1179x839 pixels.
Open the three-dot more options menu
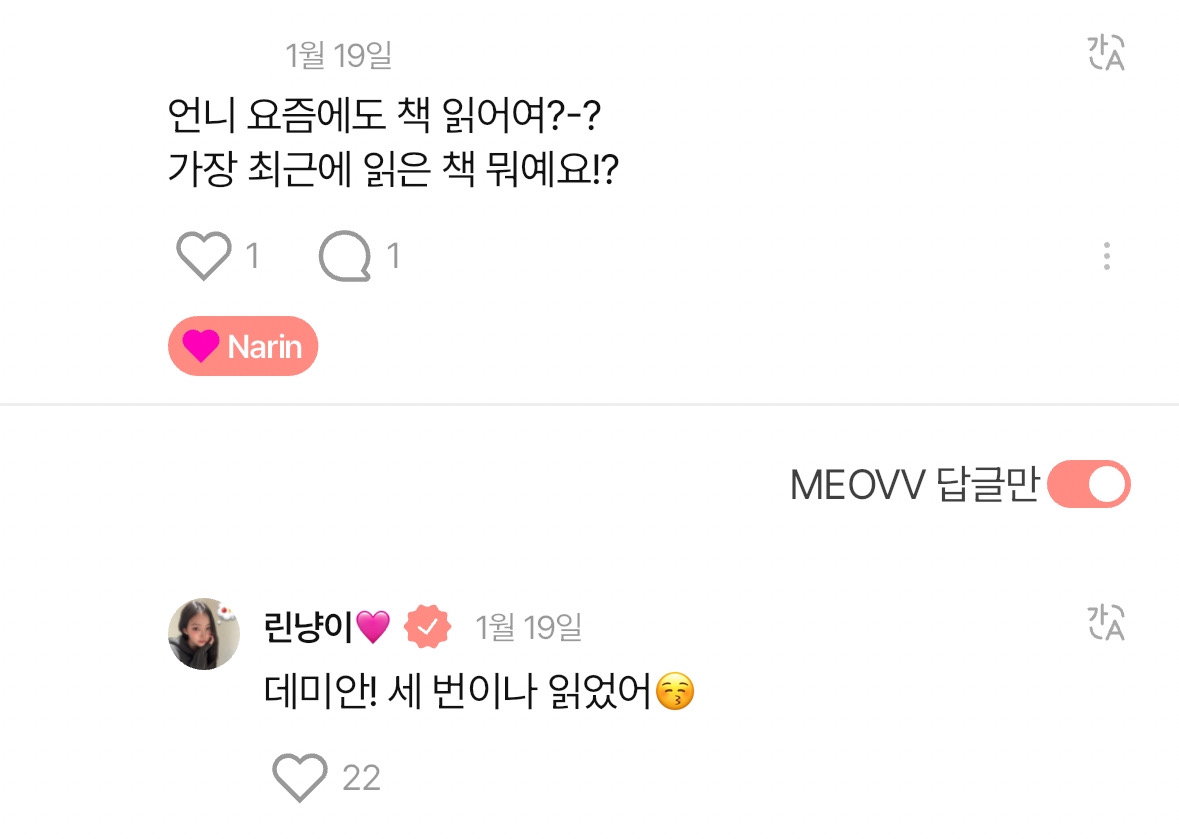coord(1106,256)
